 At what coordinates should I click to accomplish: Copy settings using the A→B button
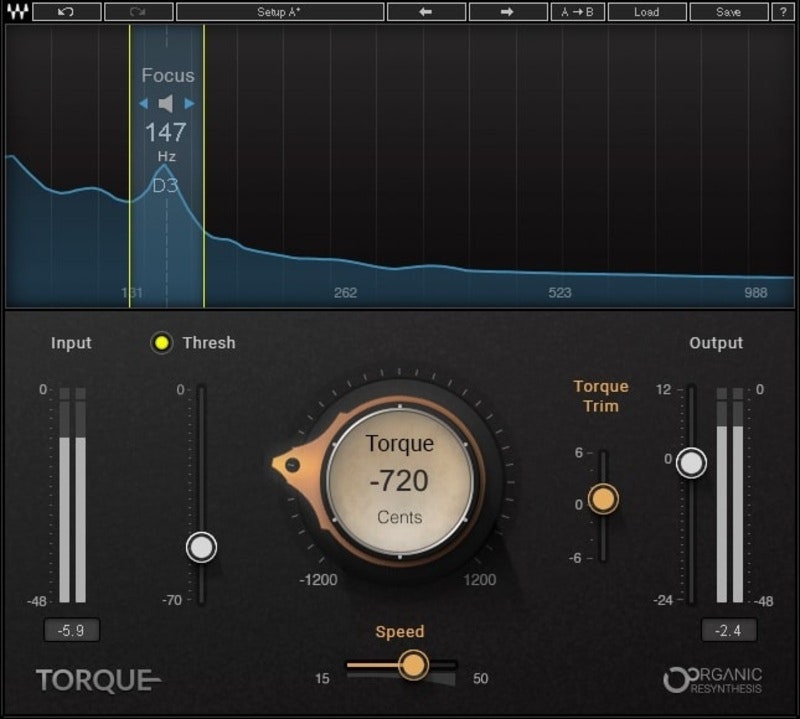click(x=577, y=12)
